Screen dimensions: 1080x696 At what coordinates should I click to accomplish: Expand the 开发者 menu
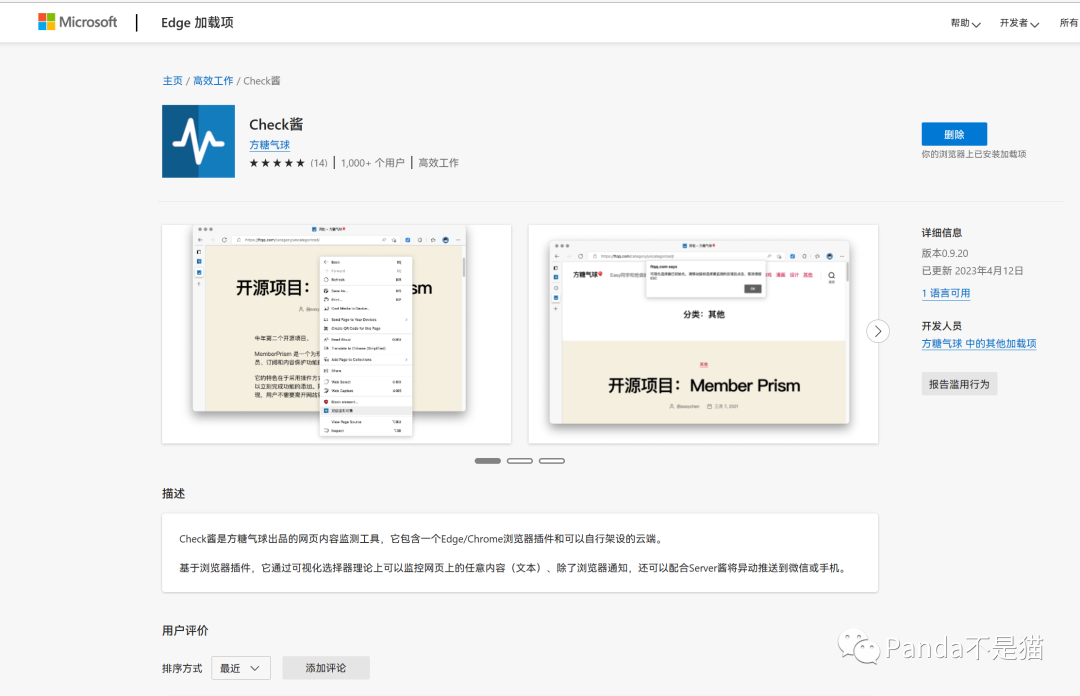tap(1019, 23)
